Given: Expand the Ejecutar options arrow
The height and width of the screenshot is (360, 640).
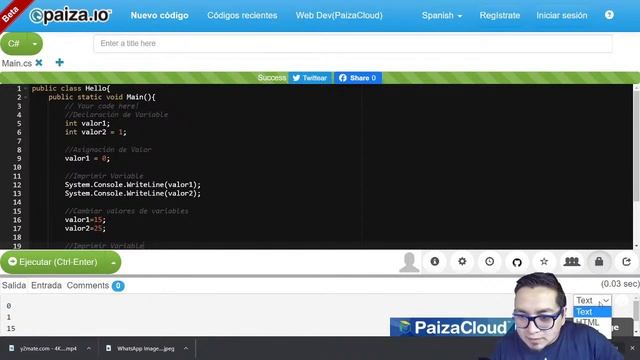Looking at the screenshot, I should [x=113, y=262].
